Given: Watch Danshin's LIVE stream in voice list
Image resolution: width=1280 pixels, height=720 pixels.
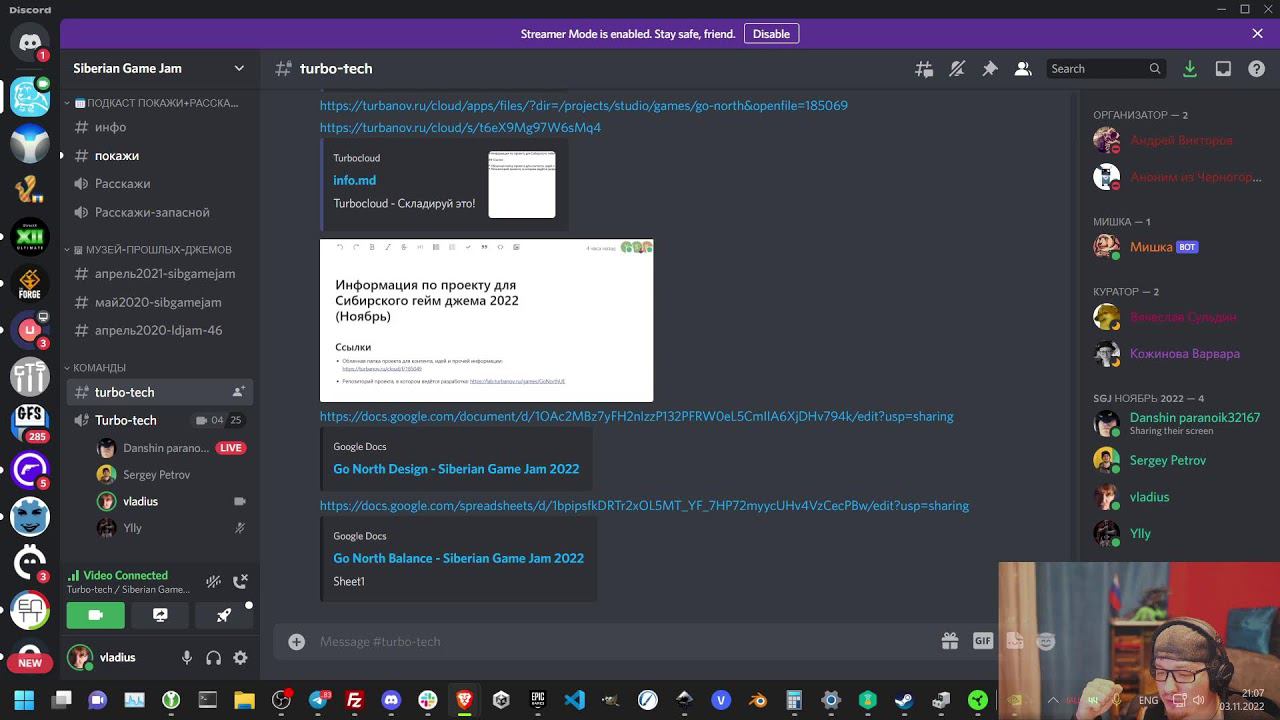Looking at the screenshot, I should pyautogui.click(x=231, y=448).
